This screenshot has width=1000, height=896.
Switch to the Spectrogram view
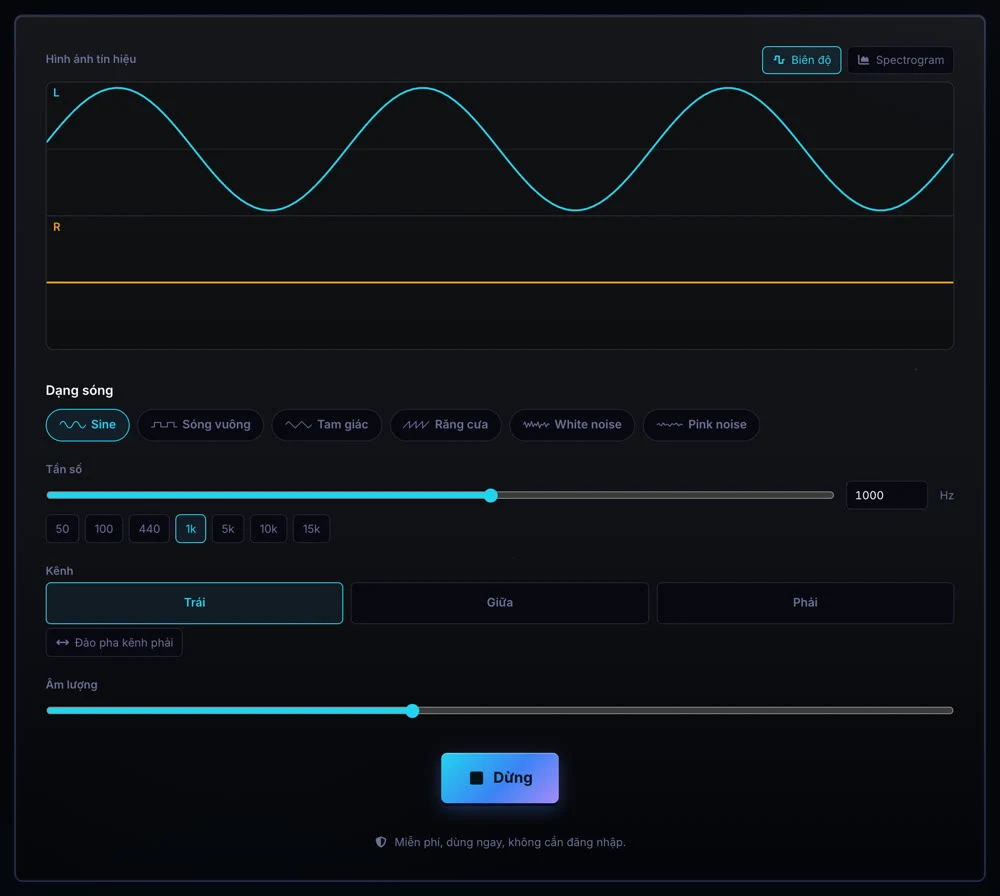pos(900,60)
